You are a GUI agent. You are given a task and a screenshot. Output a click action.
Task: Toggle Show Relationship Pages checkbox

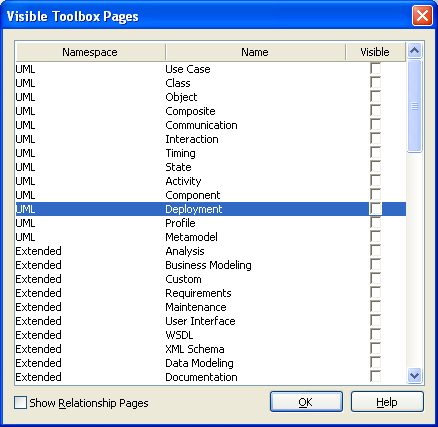click(x=20, y=402)
